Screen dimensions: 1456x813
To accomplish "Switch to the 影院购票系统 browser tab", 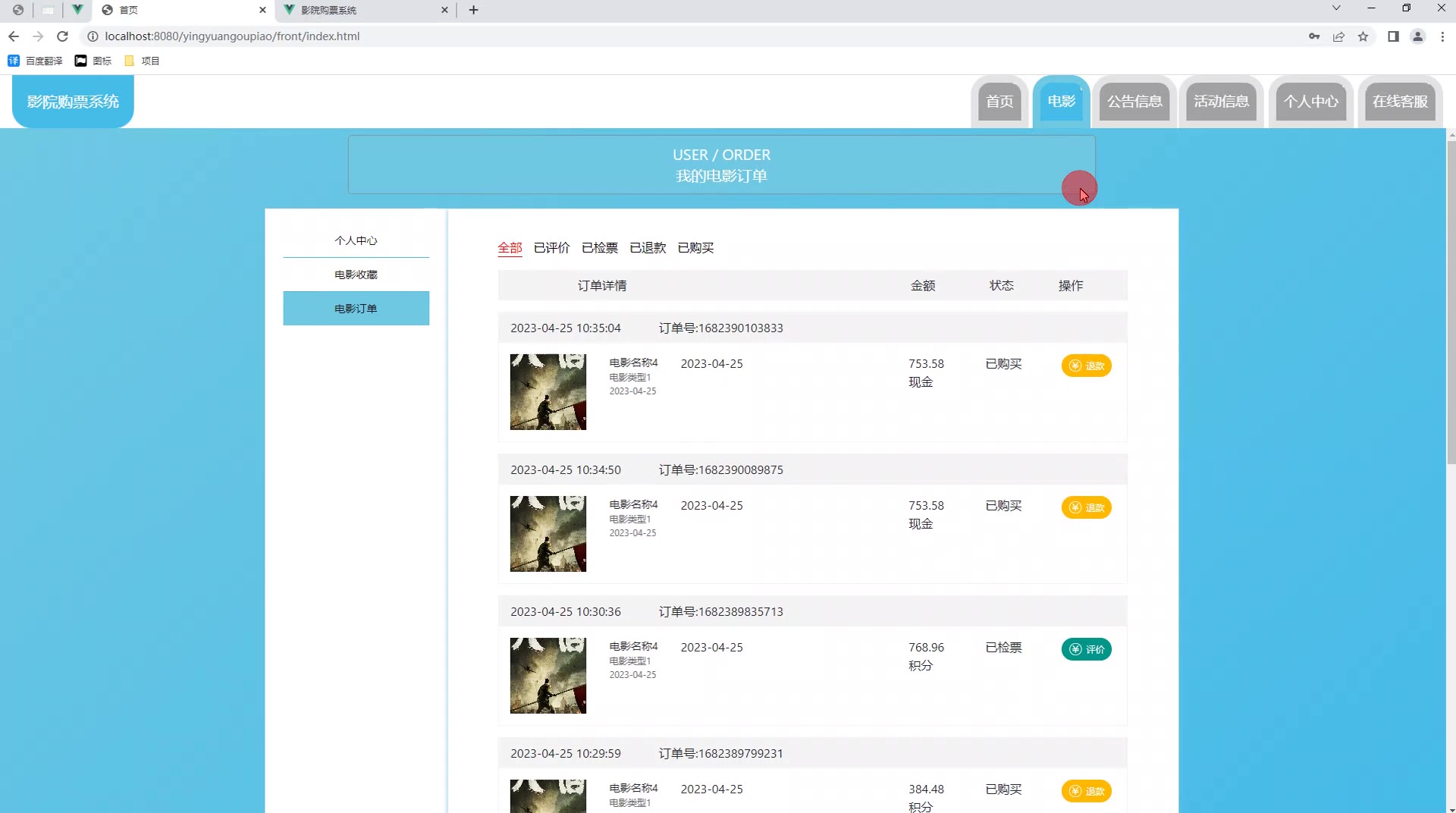I will tap(366, 10).
